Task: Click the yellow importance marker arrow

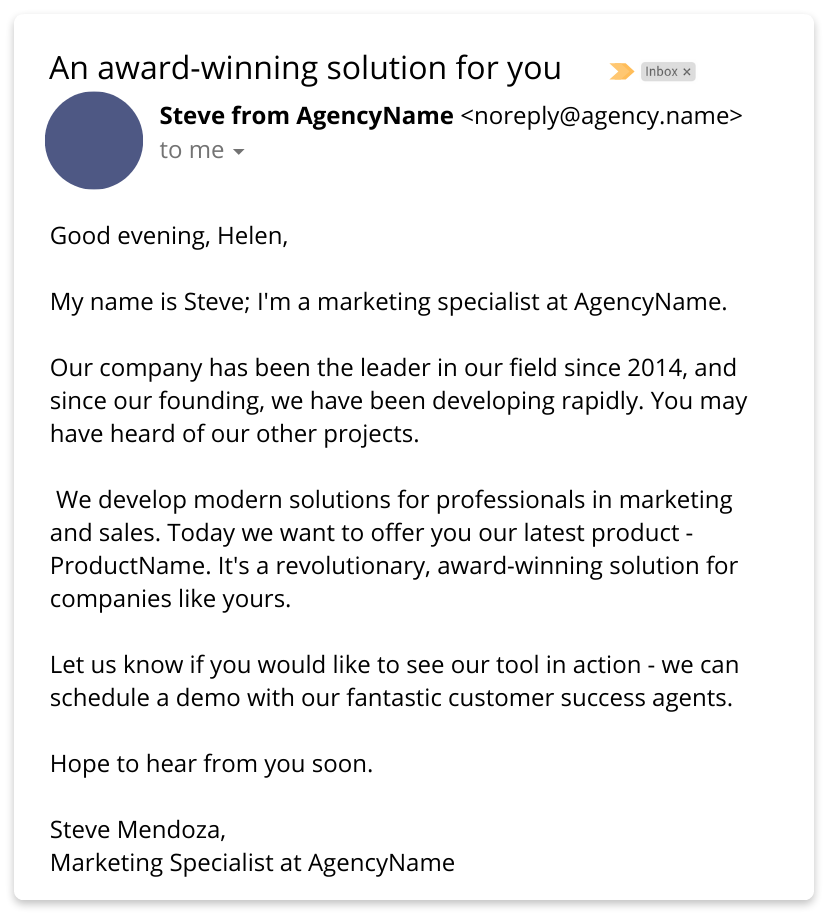Action: coord(622,72)
